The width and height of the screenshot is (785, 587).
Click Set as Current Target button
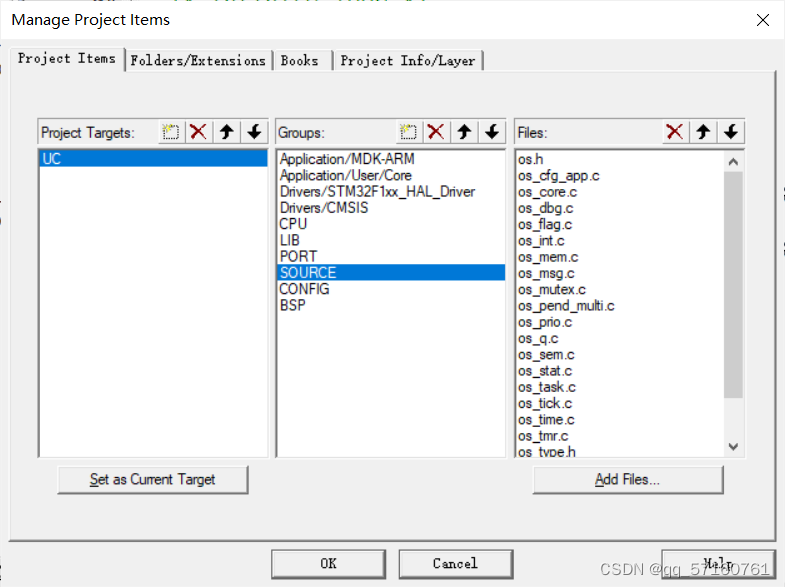(153, 479)
